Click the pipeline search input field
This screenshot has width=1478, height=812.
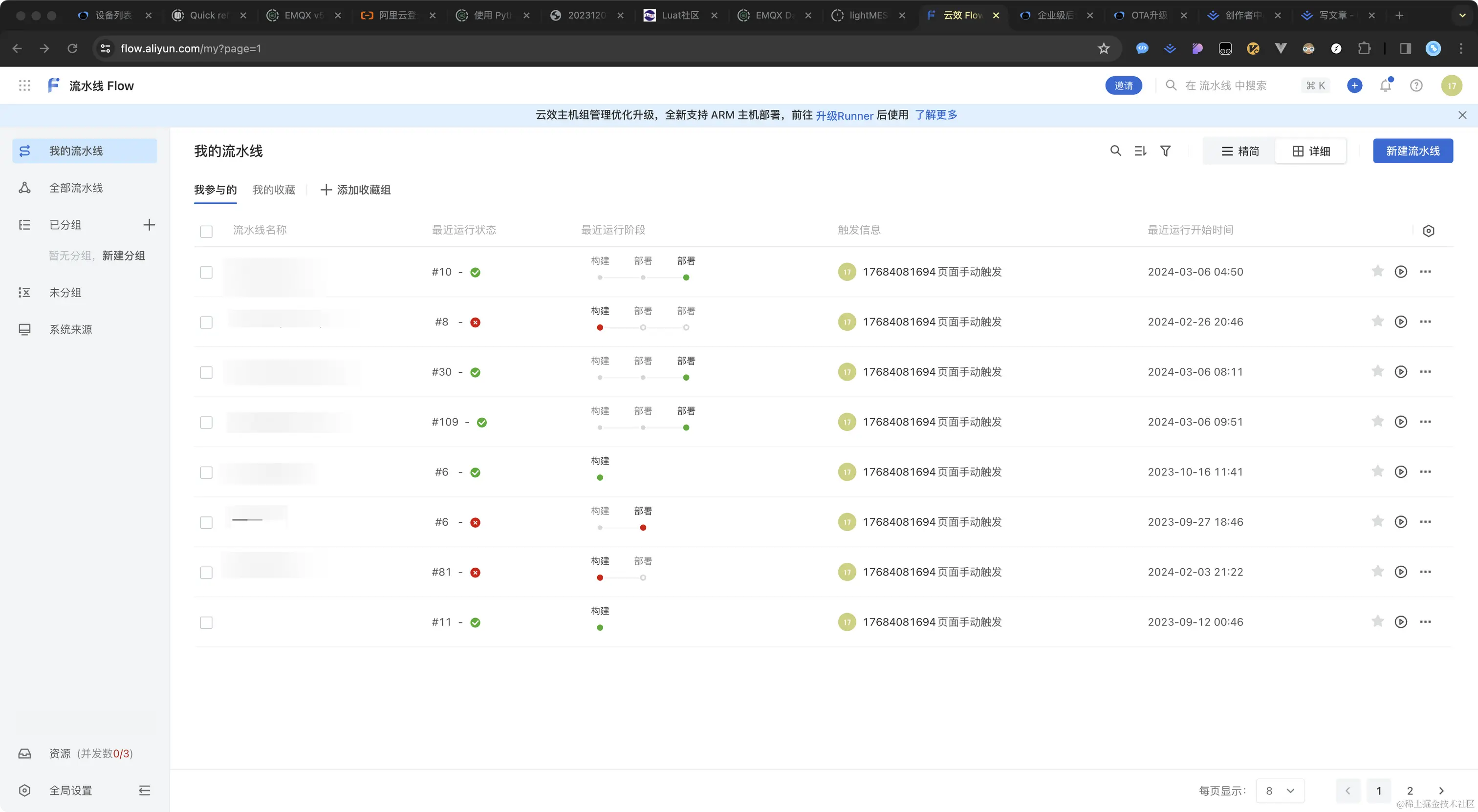point(1225,85)
